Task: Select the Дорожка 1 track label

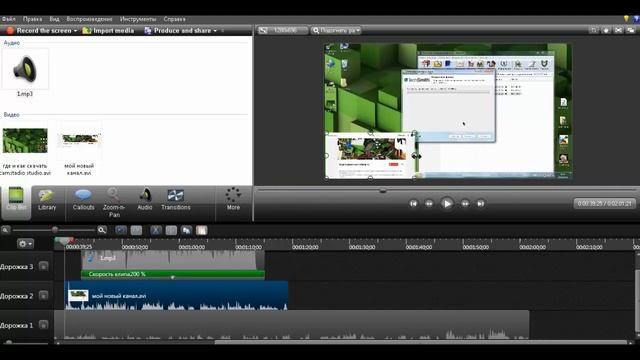Action: click(17, 325)
